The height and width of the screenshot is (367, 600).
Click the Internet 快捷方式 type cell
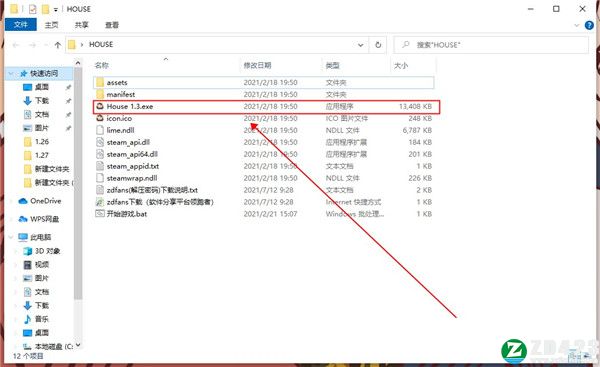coord(354,202)
